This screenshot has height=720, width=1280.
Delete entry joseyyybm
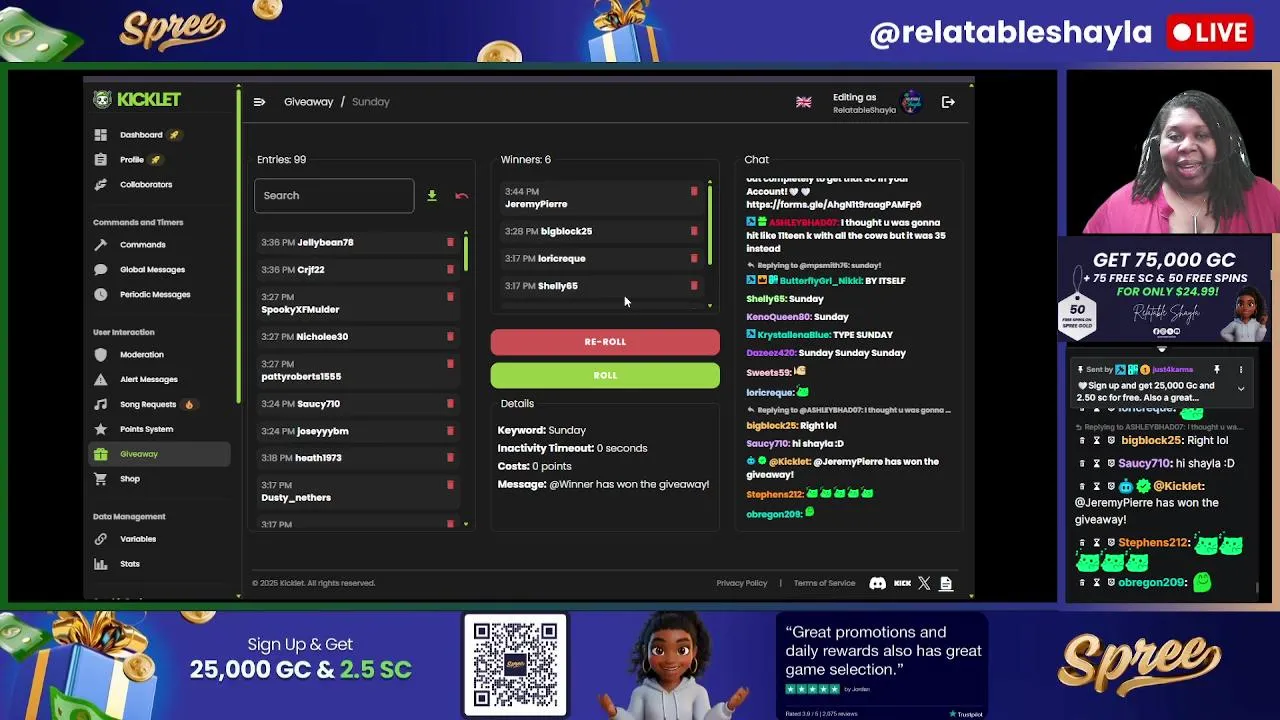[x=450, y=431]
